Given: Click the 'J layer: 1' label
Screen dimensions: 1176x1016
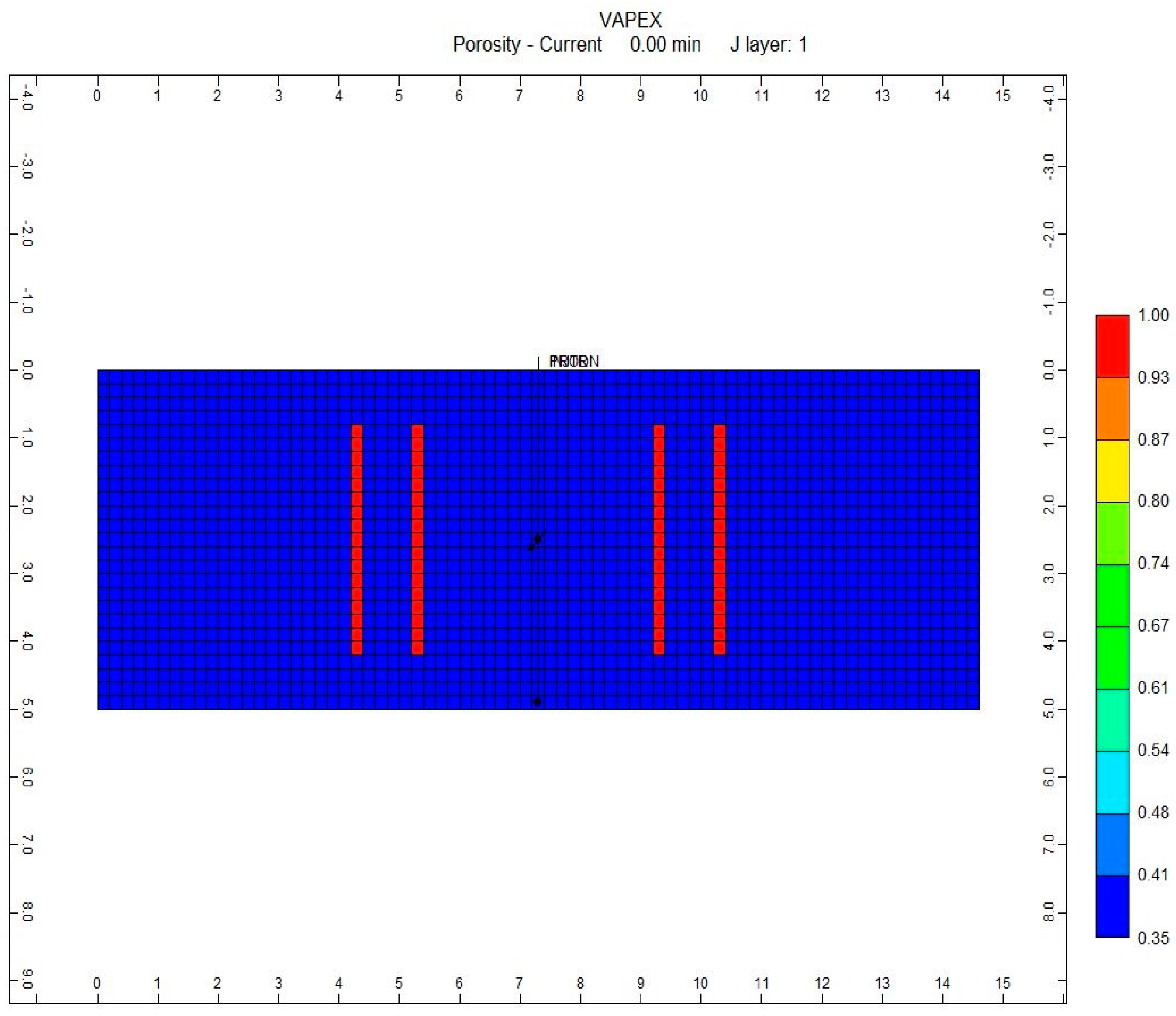Looking at the screenshot, I should [x=768, y=44].
